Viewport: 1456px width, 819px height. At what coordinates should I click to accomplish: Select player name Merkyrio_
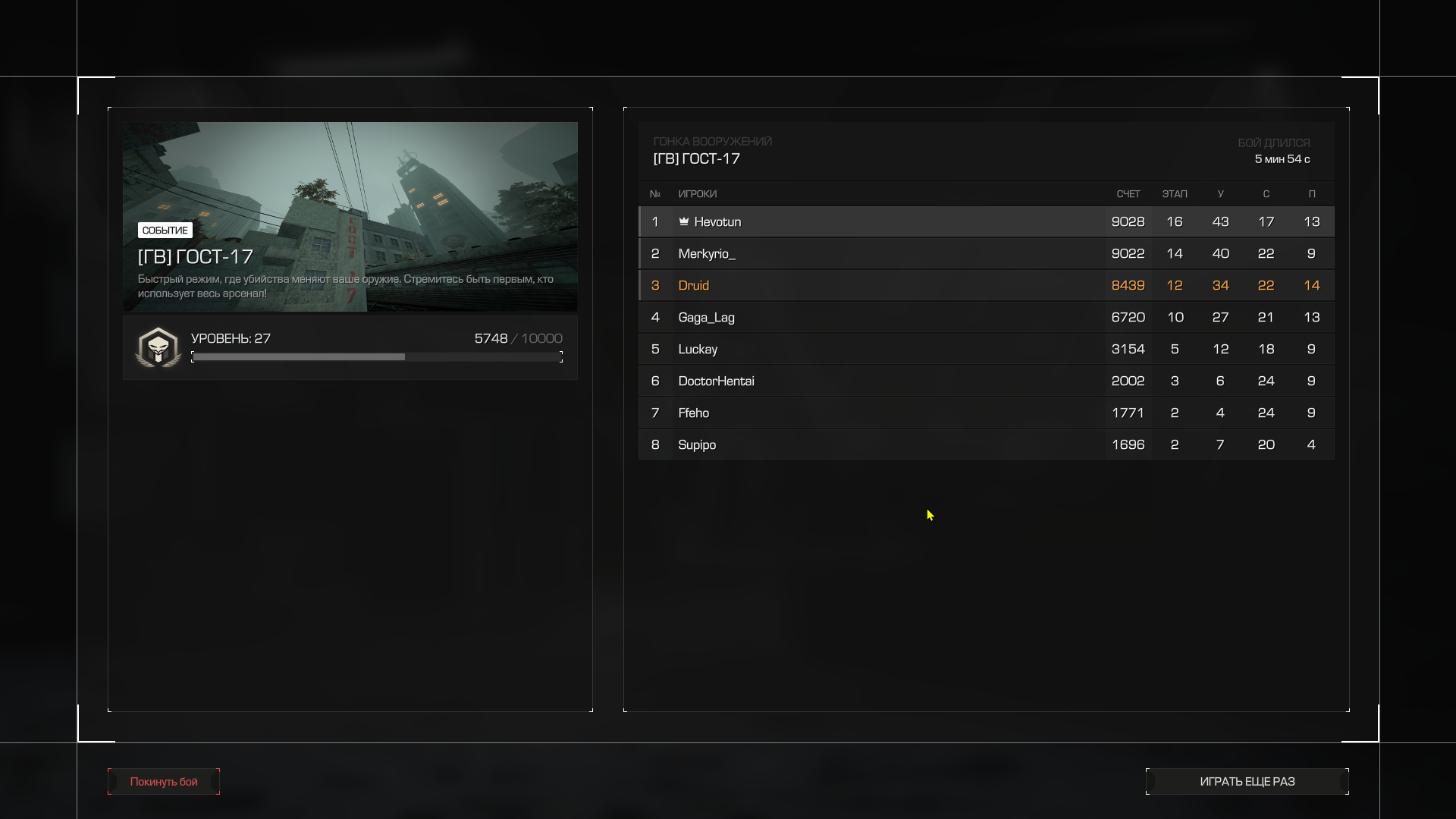[x=707, y=253]
